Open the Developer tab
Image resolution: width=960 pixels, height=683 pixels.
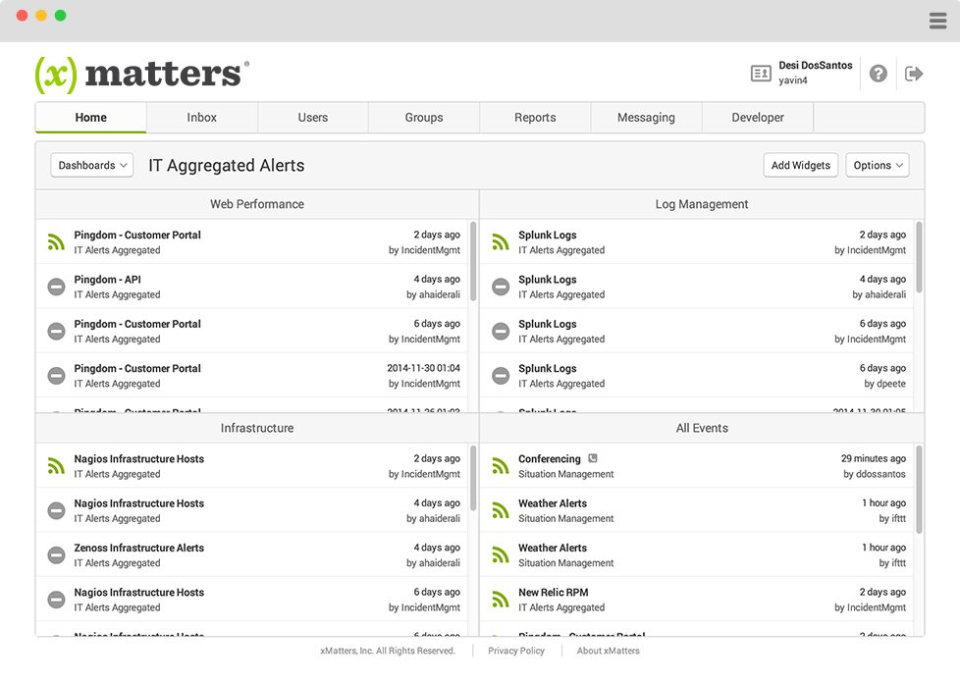[757, 118]
